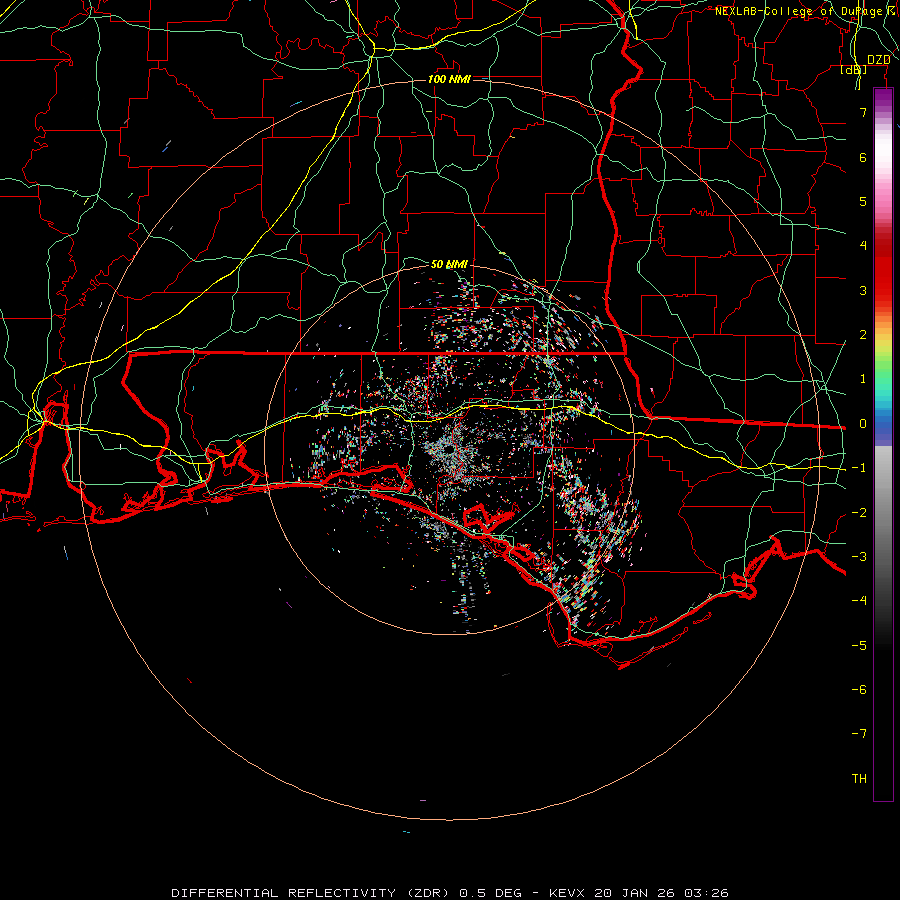
Task: Click the -2 label on the legend
Action: [x=859, y=513]
